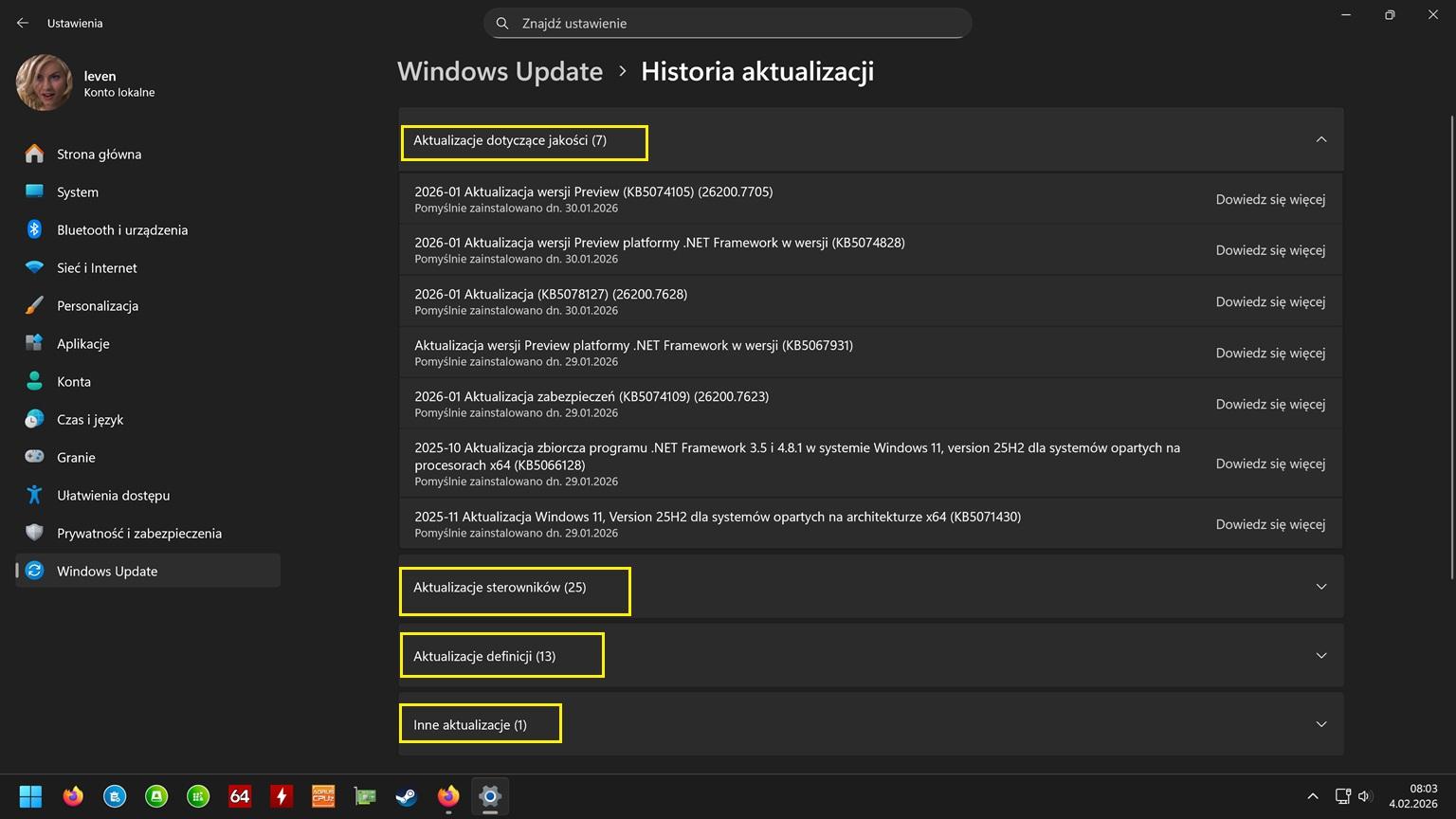
Task: Open the System settings monitor icon
Action: (x=34, y=191)
